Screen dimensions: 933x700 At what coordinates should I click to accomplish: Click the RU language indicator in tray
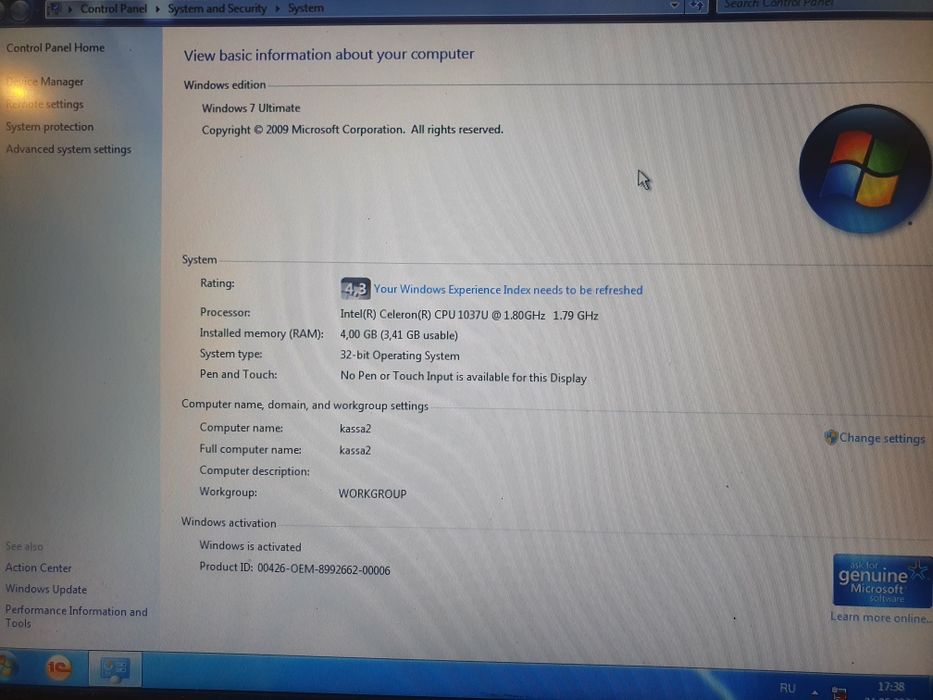(787, 688)
